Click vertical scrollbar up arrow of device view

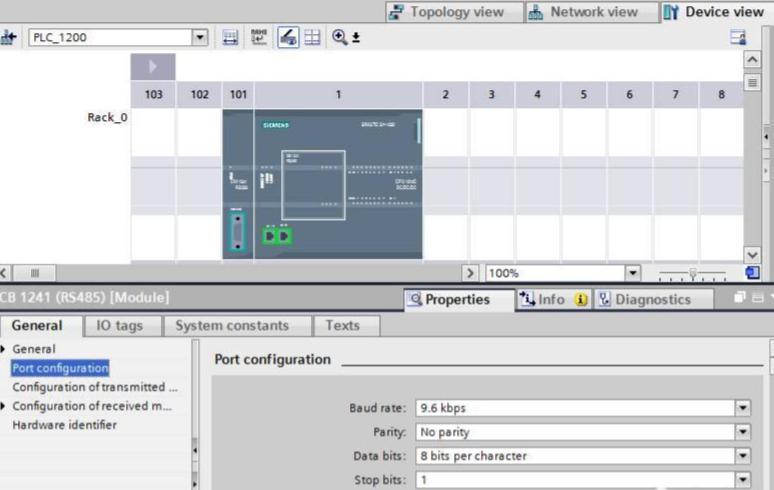coord(752,60)
